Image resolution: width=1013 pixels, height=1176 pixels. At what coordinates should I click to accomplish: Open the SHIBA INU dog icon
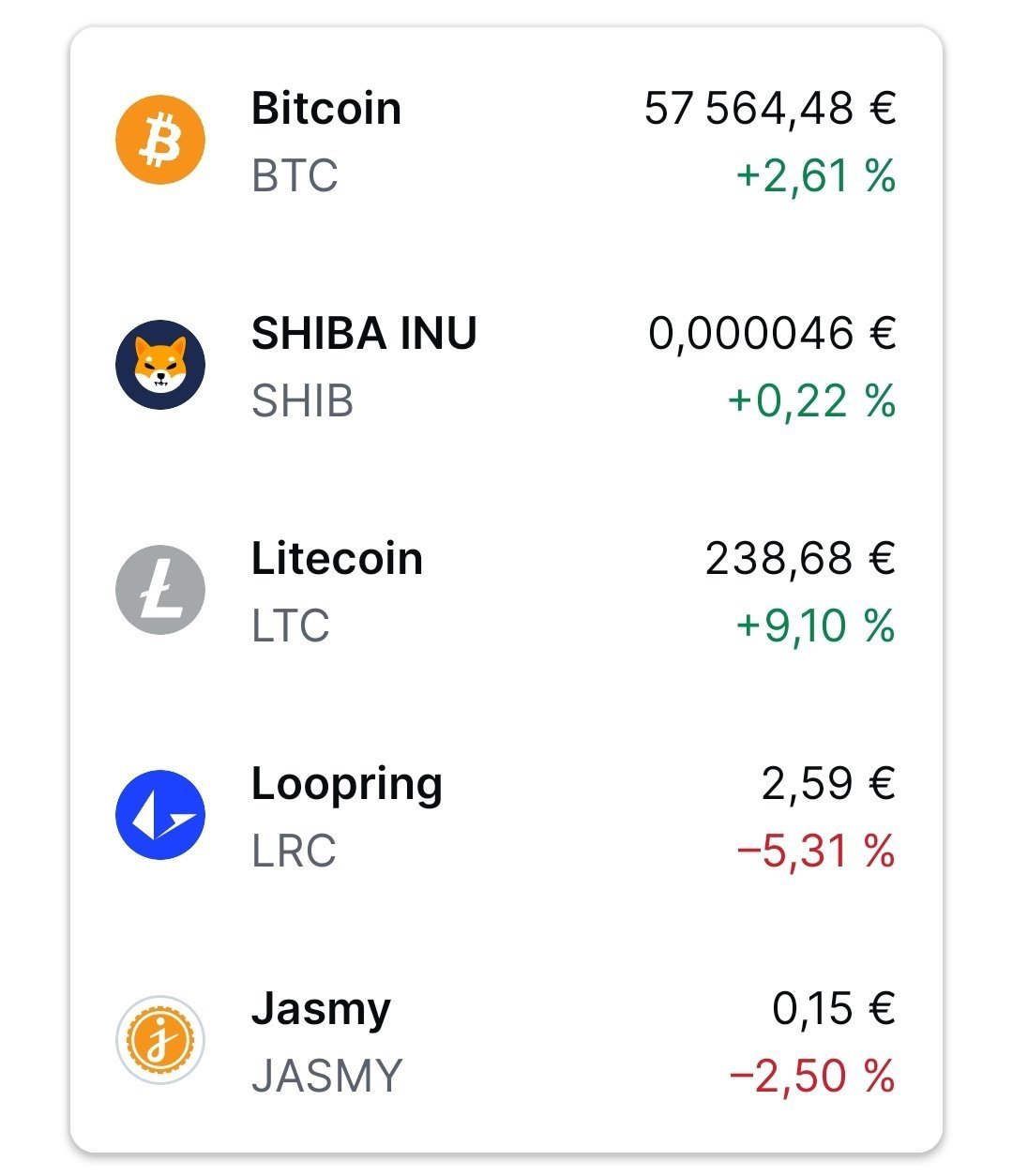[x=160, y=365]
